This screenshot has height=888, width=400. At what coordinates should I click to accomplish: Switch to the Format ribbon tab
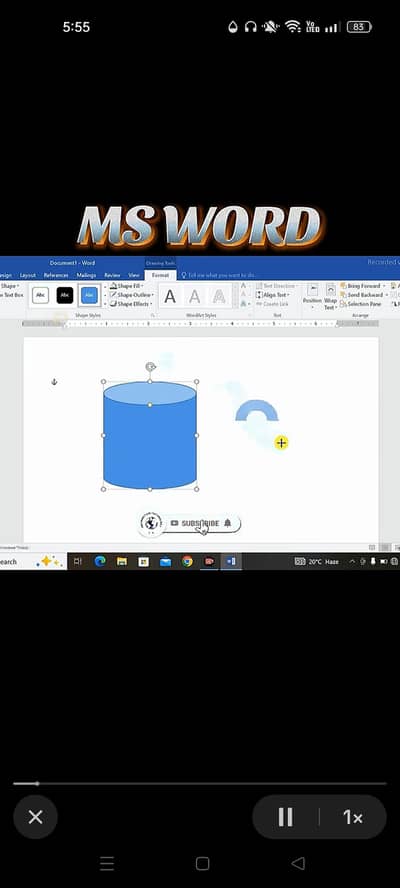[x=160, y=275]
